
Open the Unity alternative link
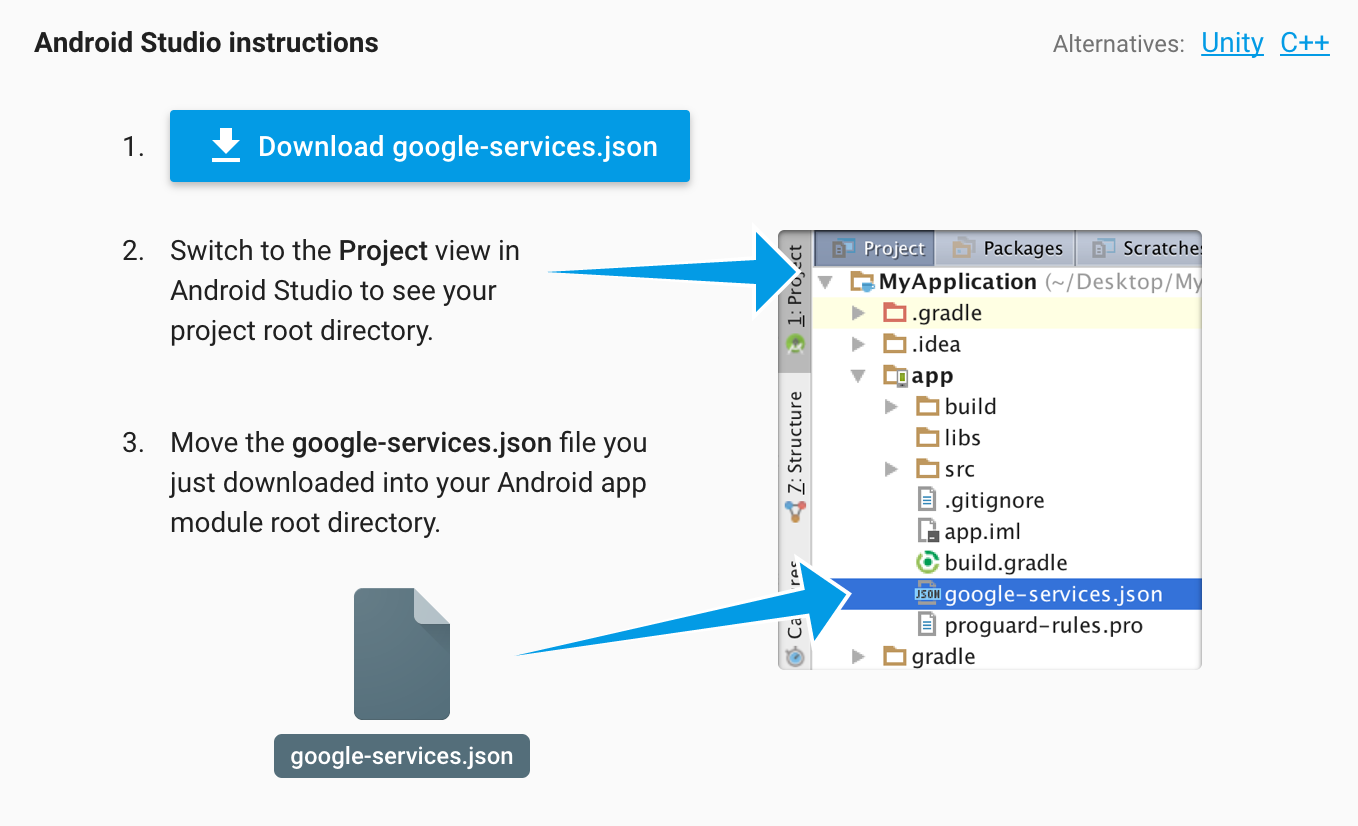[1232, 43]
